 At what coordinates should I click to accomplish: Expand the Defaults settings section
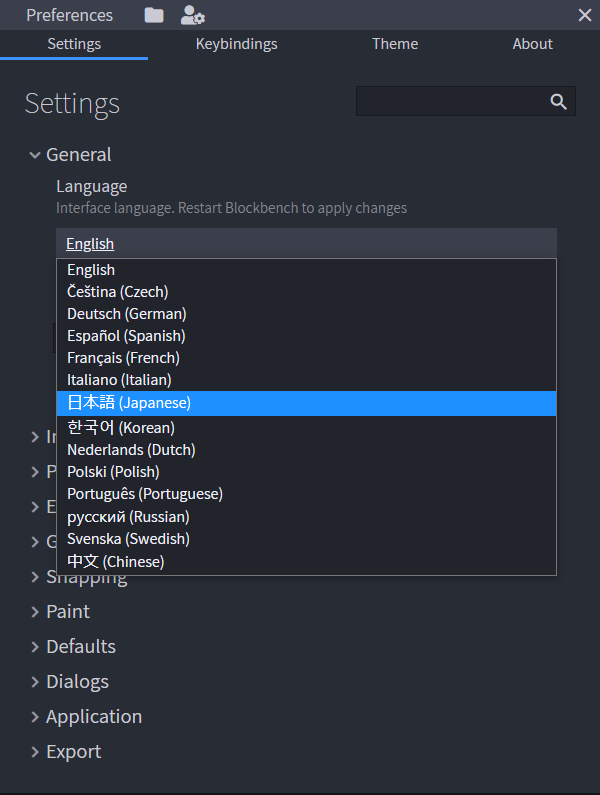pyautogui.click(x=80, y=646)
